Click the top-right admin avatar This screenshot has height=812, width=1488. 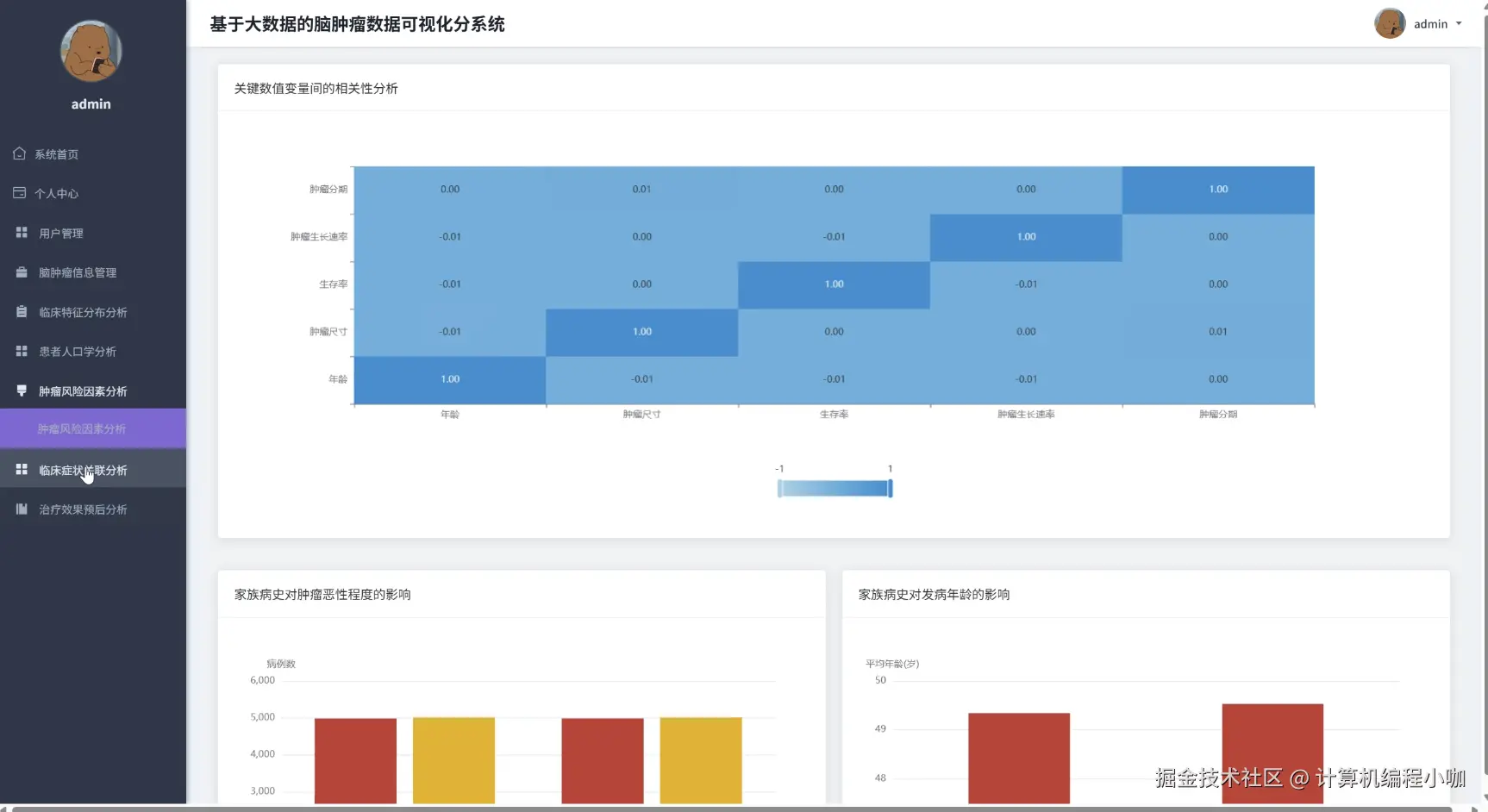pyautogui.click(x=1390, y=23)
